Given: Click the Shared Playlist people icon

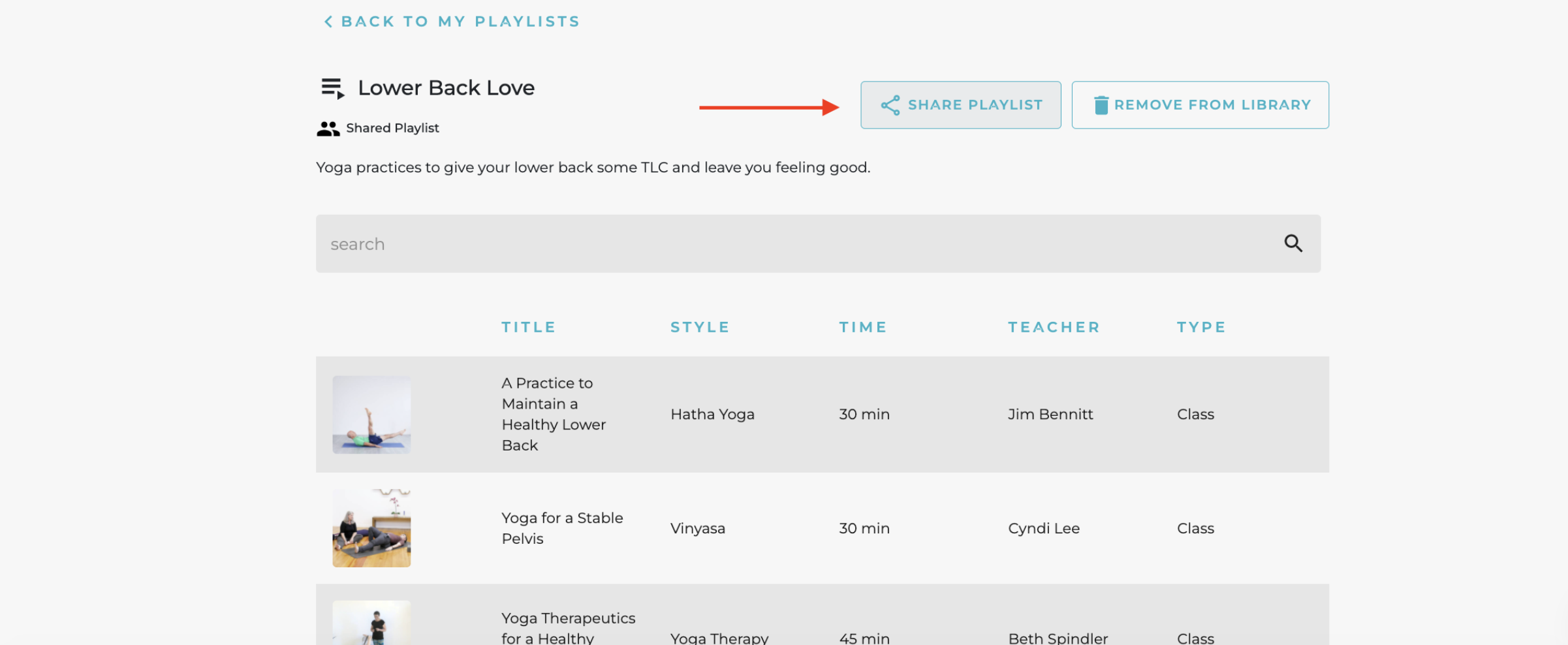Looking at the screenshot, I should (x=328, y=129).
